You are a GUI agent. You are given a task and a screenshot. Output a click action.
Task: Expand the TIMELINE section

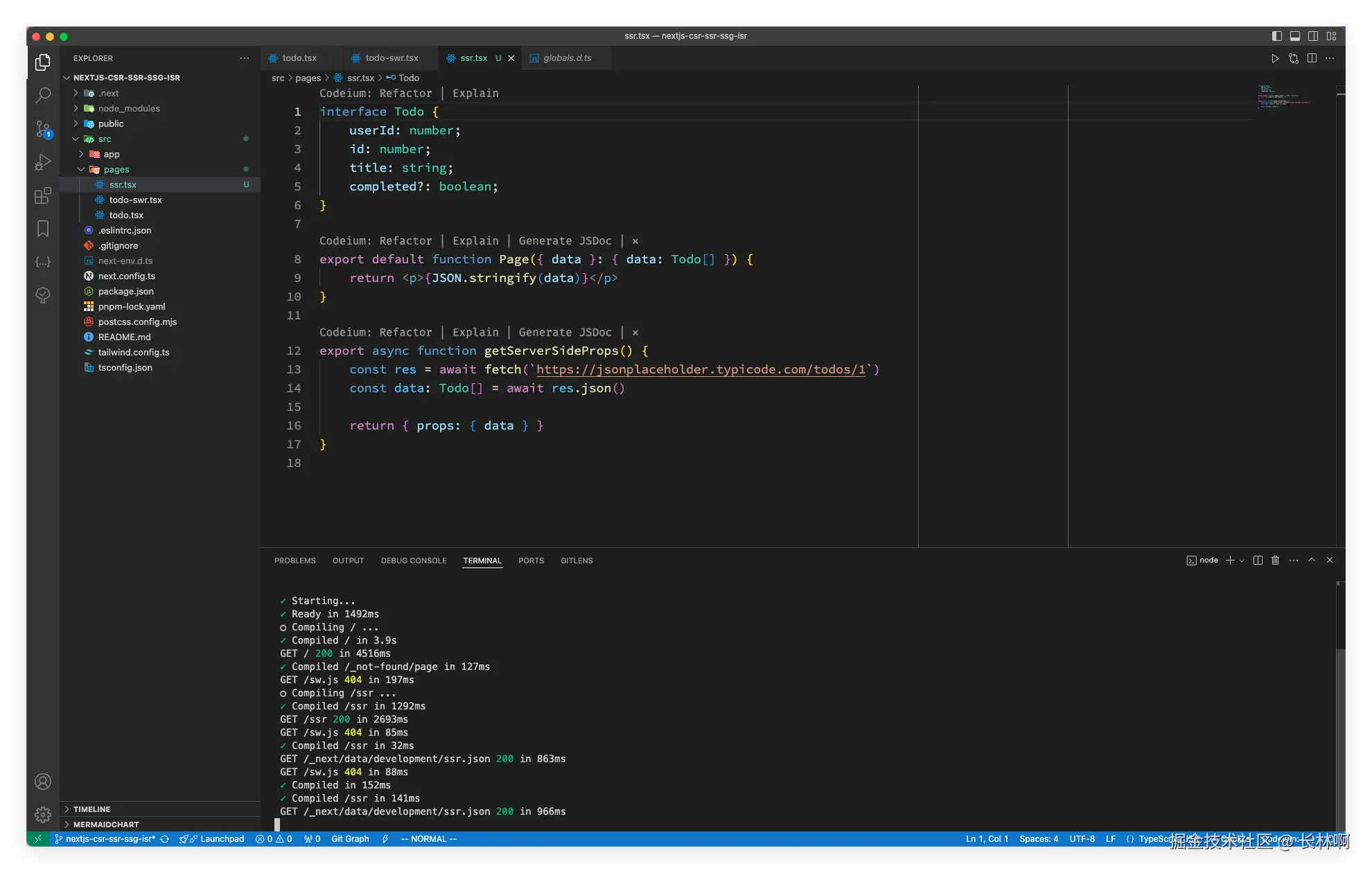(x=91, y=809)
